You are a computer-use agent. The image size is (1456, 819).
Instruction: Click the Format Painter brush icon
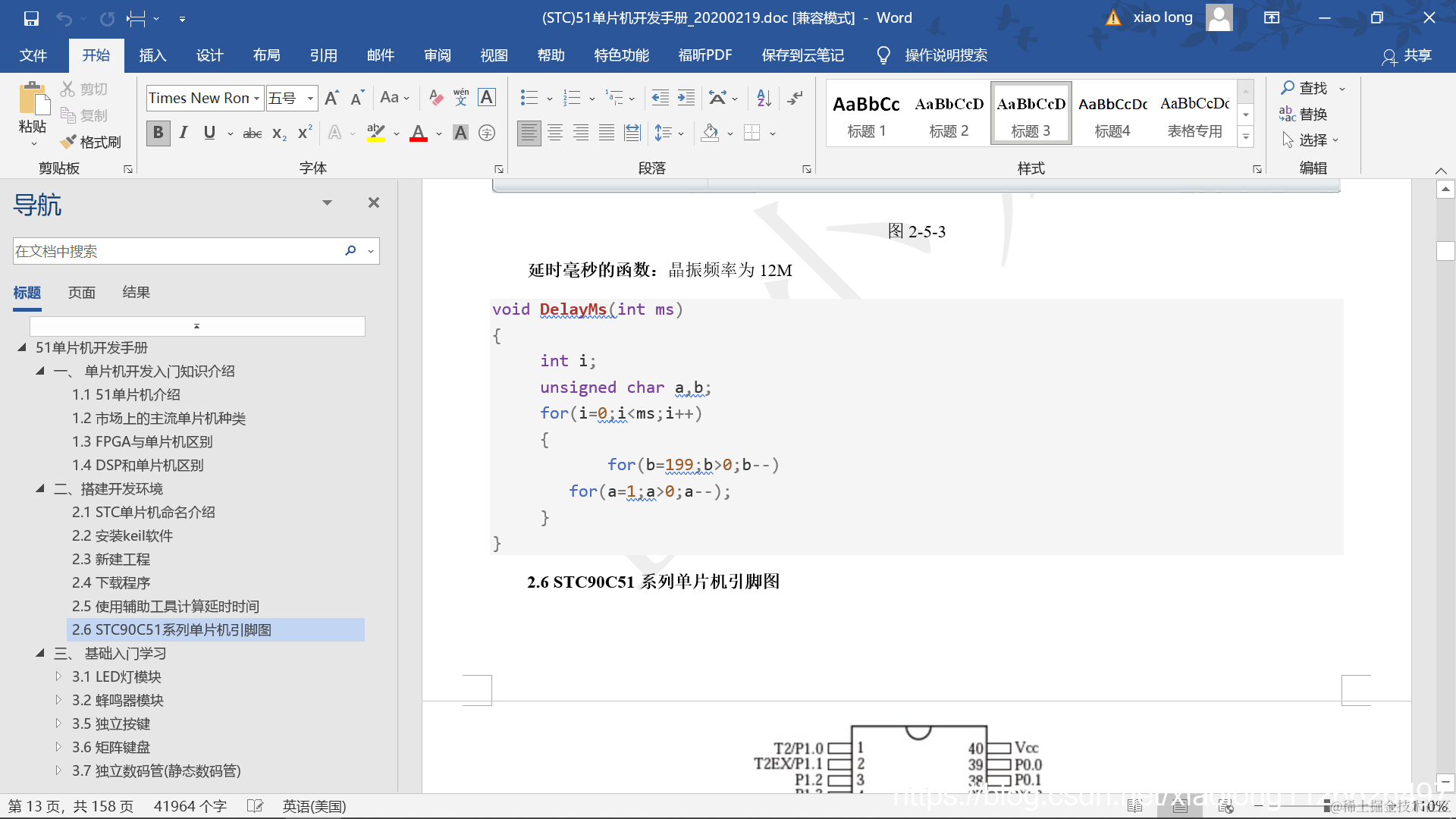(x=69, y=142)
